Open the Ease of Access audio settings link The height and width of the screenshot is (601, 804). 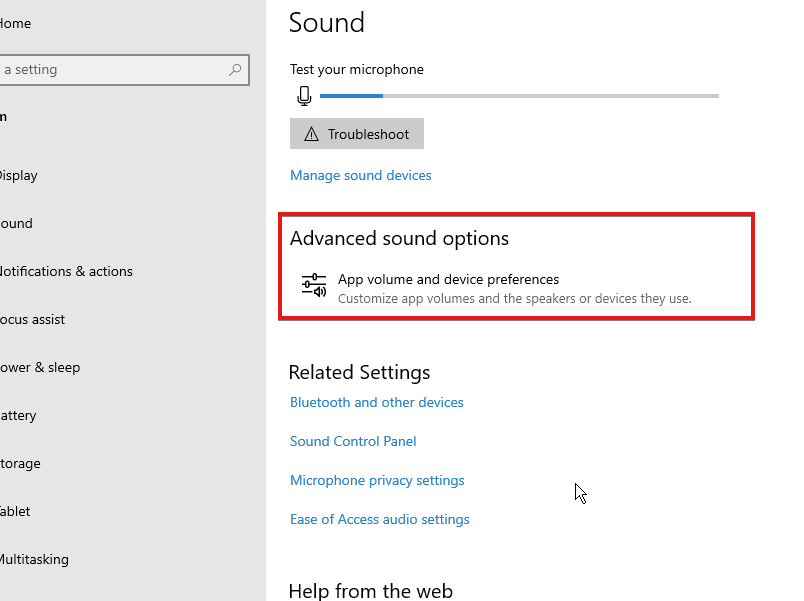379,519
